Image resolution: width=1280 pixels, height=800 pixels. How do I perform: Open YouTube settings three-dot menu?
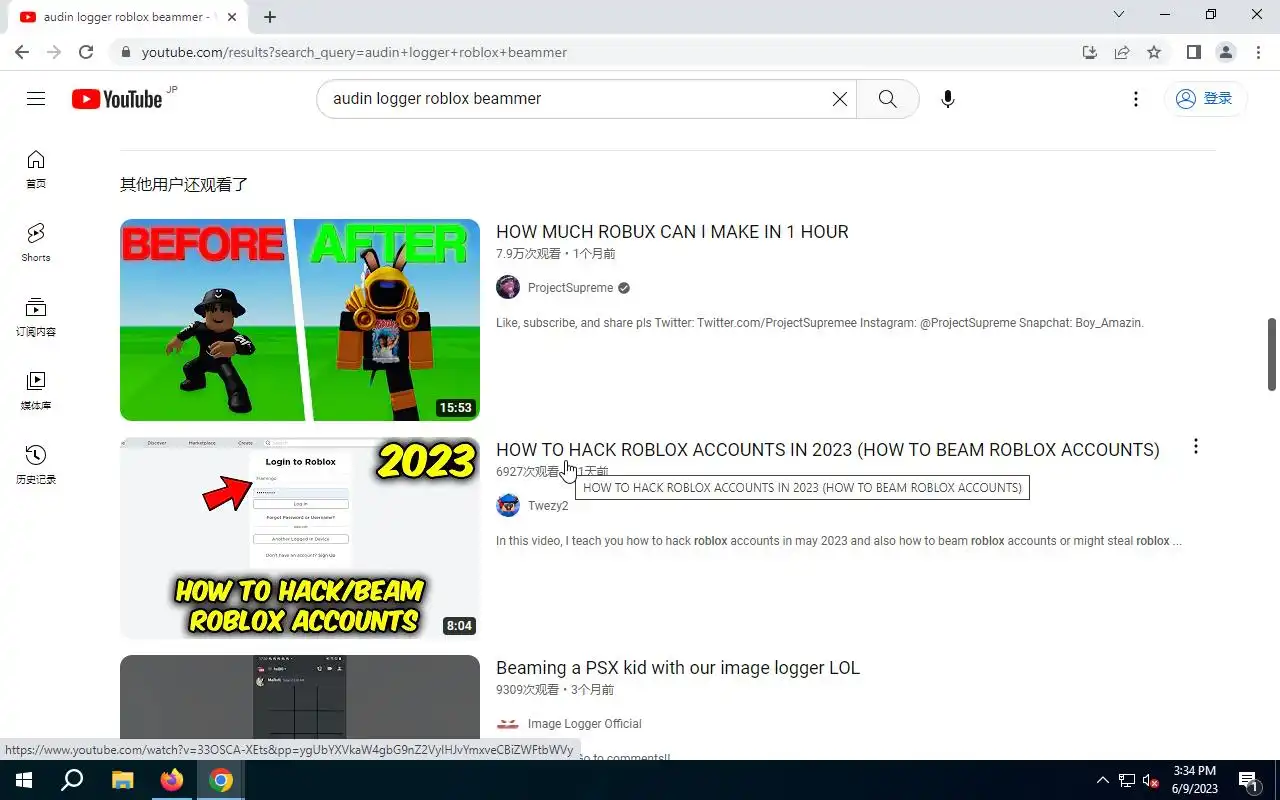[x=1135, y=99]
